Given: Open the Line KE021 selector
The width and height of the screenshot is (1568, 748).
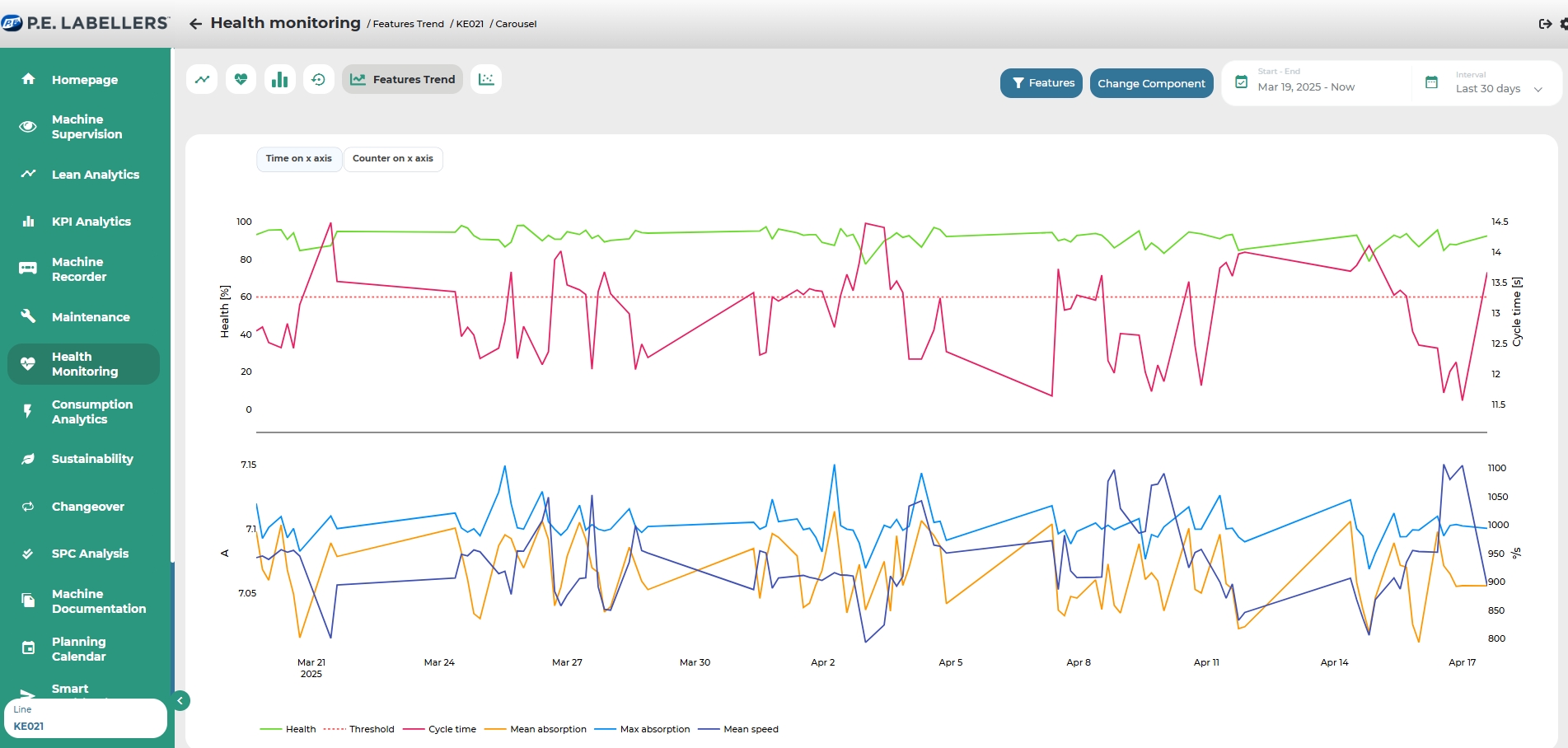Looking at the screenshot, I should [x=86, y=718].
